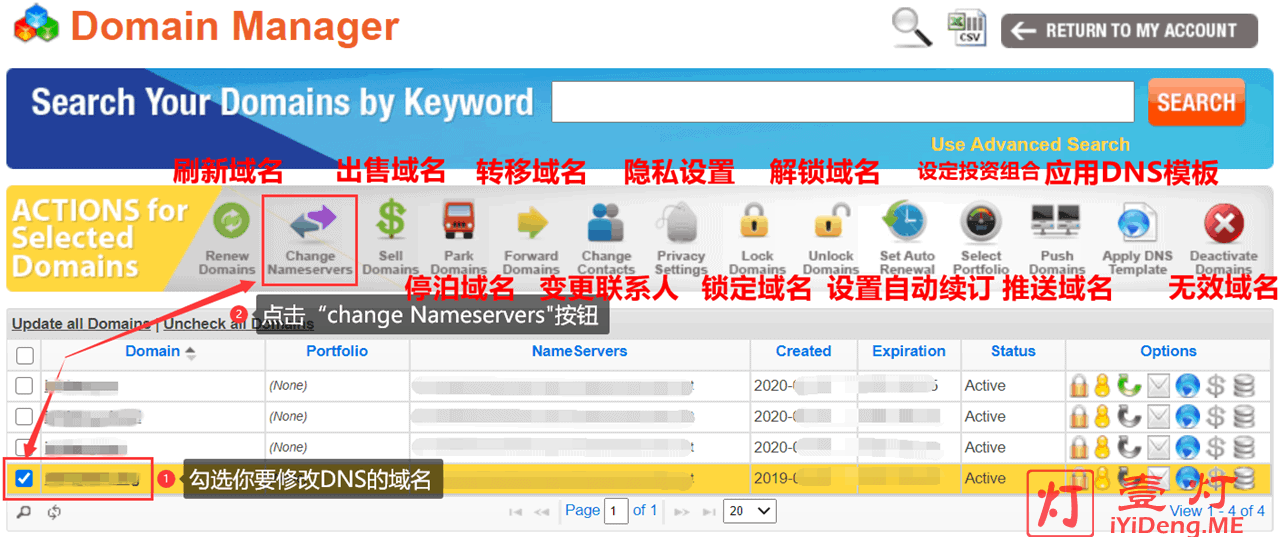Image resolution: width=1280 pixels, height=537 pixels.
Task: Open the rows-per-page dropdown showing 20
Action: [750, 510]
